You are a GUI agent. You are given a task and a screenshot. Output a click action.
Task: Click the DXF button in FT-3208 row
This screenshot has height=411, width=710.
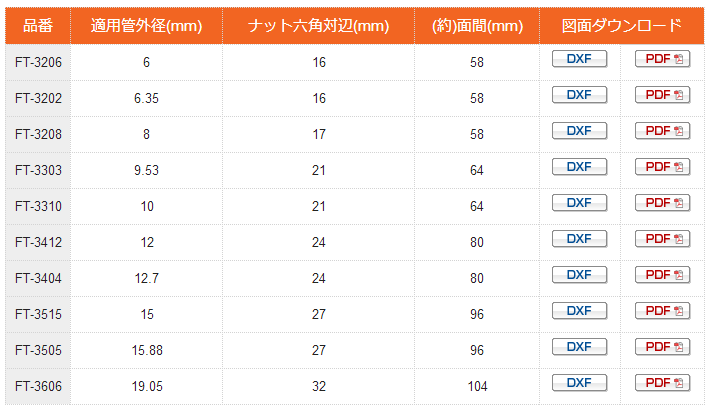[x=579, y=131]
